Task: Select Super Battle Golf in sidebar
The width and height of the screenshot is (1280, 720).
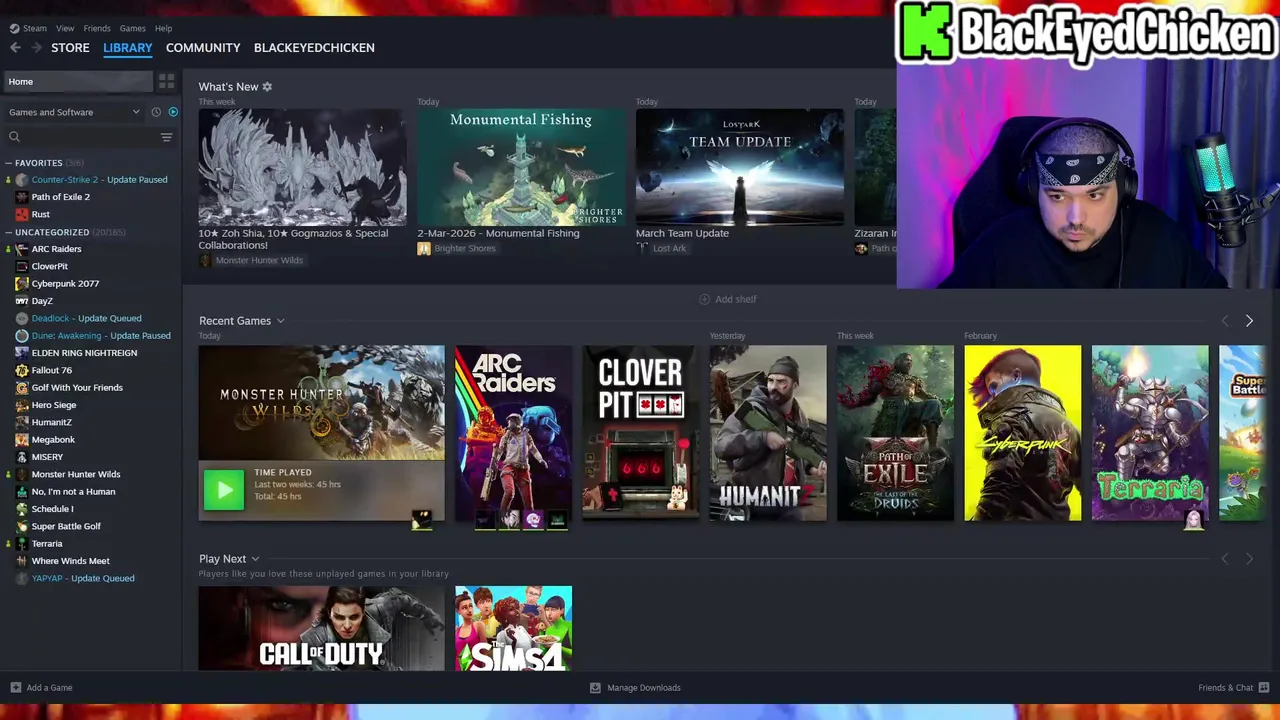Action: [x=66, y=526]
